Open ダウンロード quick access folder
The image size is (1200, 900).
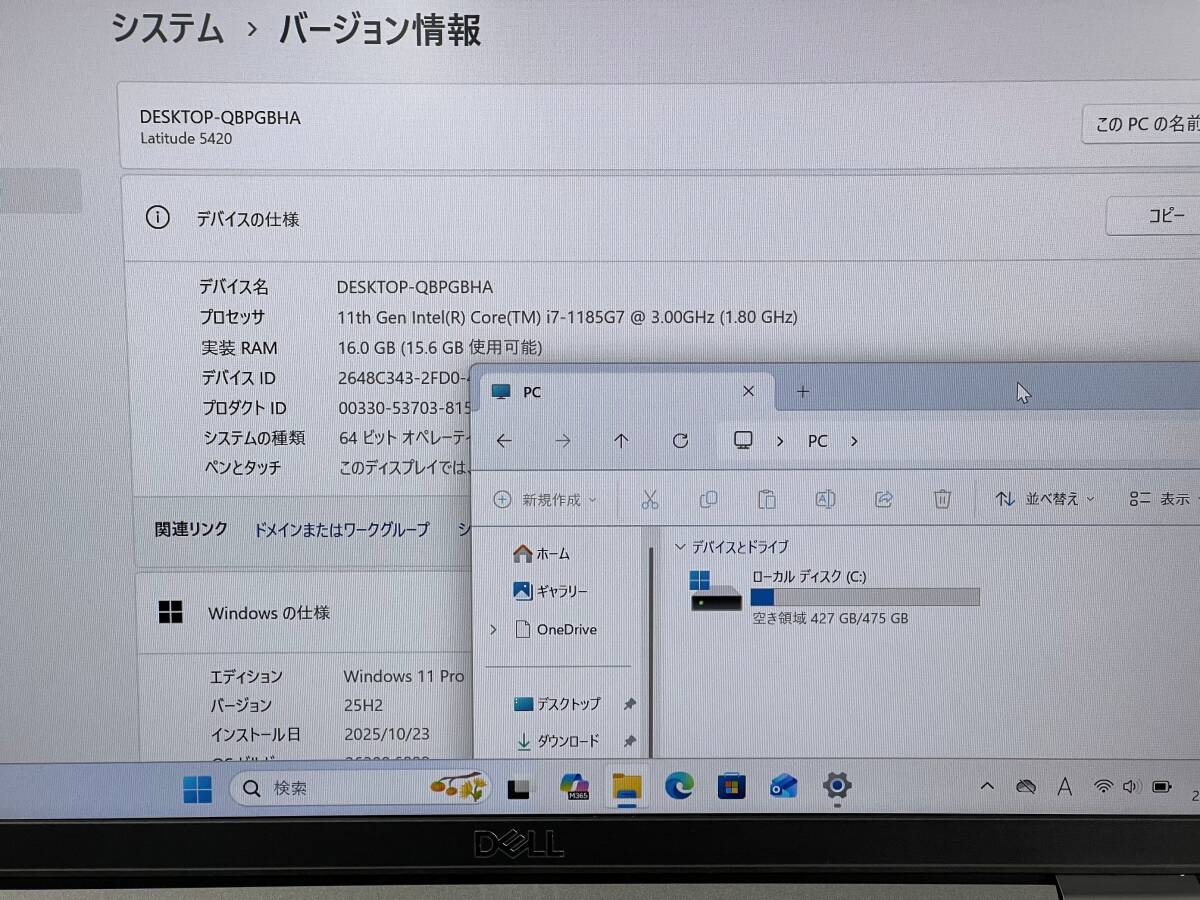556,741
